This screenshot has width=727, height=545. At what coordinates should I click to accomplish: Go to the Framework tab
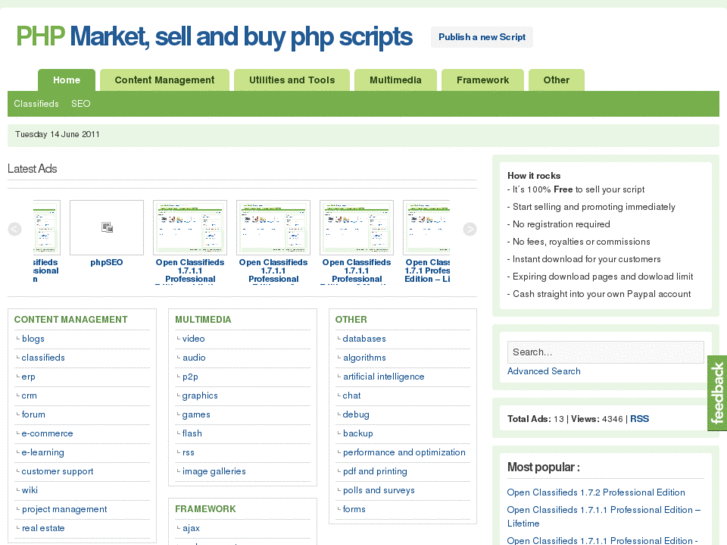(483, 80)
